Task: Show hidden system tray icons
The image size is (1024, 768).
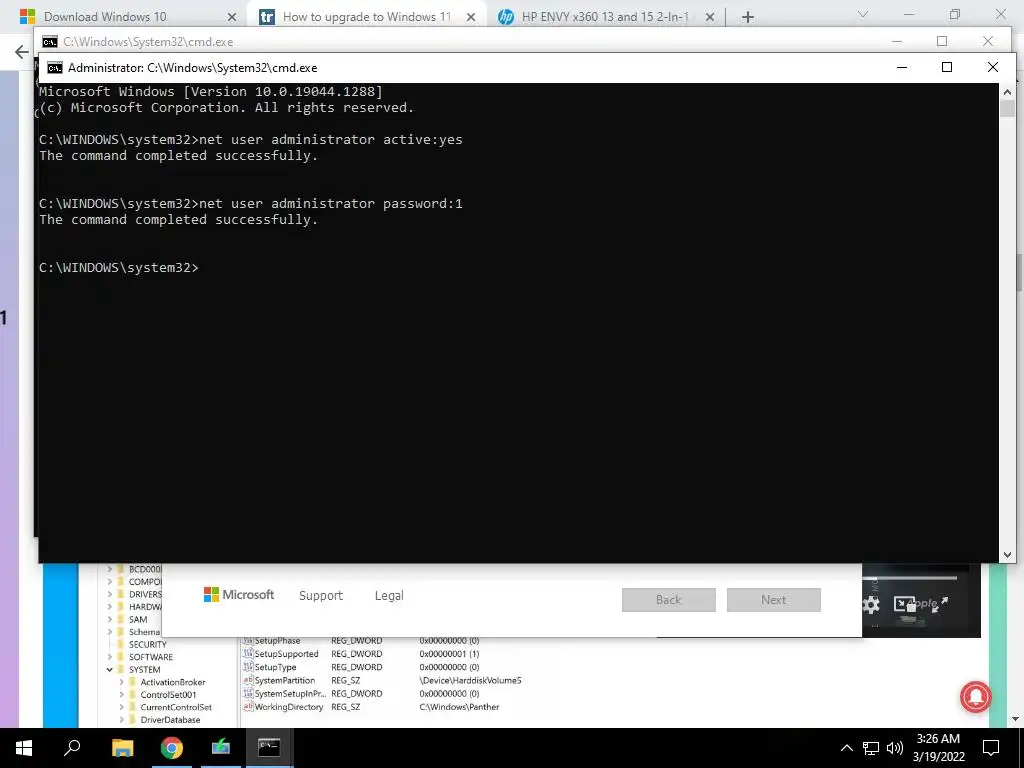Action: pos(846,748)
